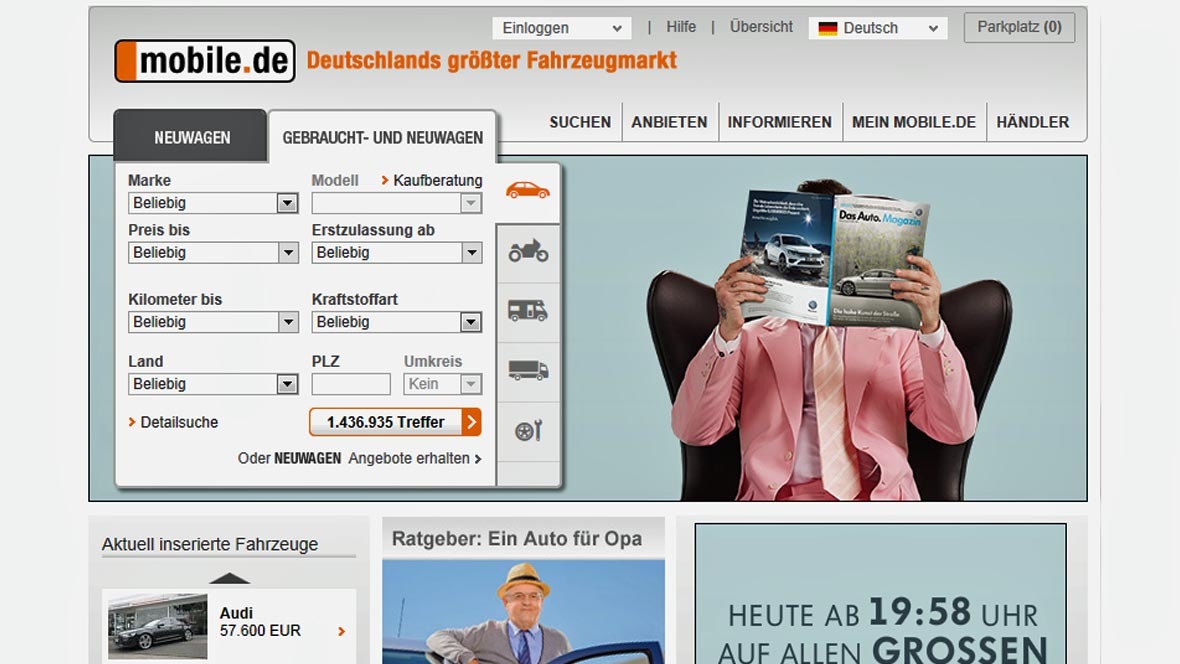1180x664 pixels.
Task: Click Oder Neuwagen Angebote erhalten link
Action: tap(360, 458)
